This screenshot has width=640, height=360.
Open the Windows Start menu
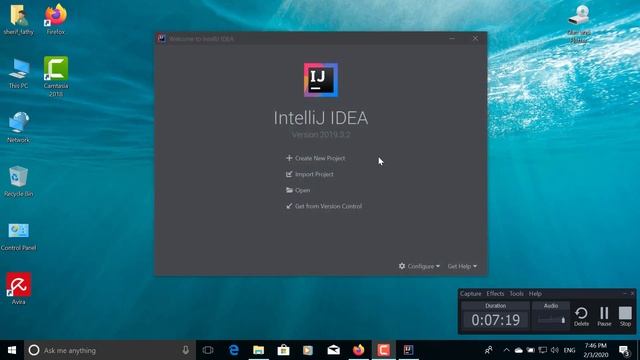pos(12,350)
